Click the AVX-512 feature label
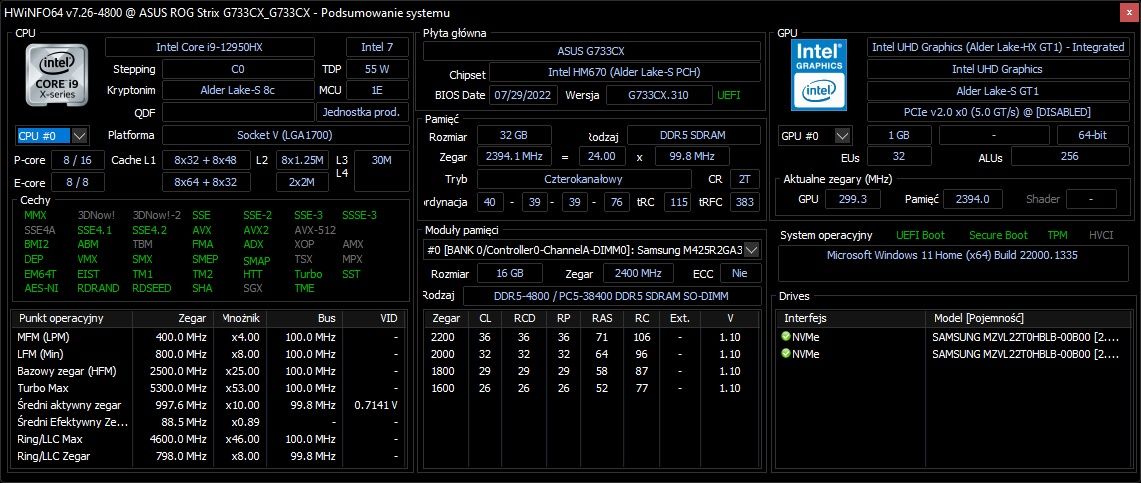 click(x=315, y=230)
